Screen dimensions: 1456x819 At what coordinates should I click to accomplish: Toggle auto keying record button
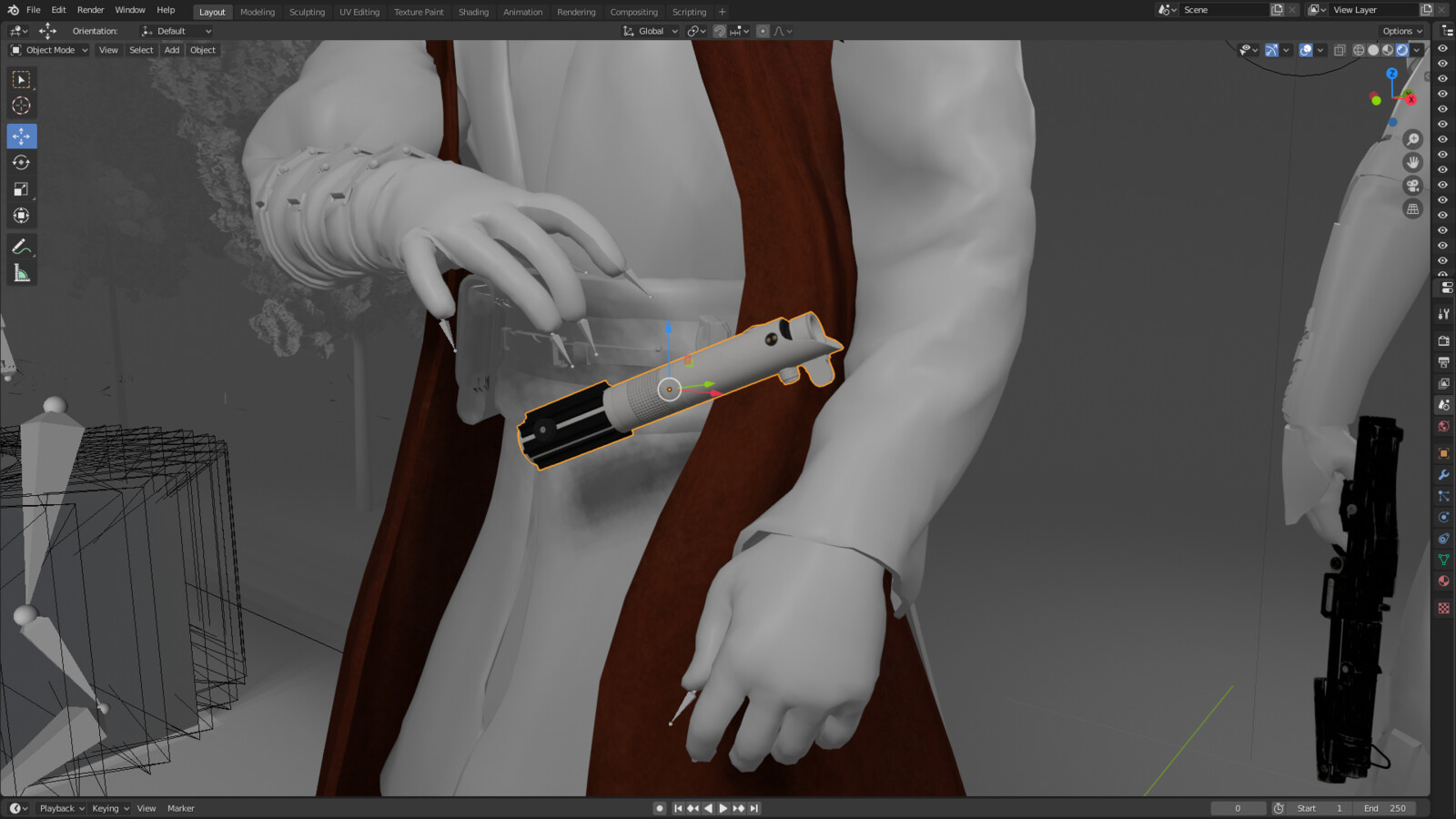(659, 808)
